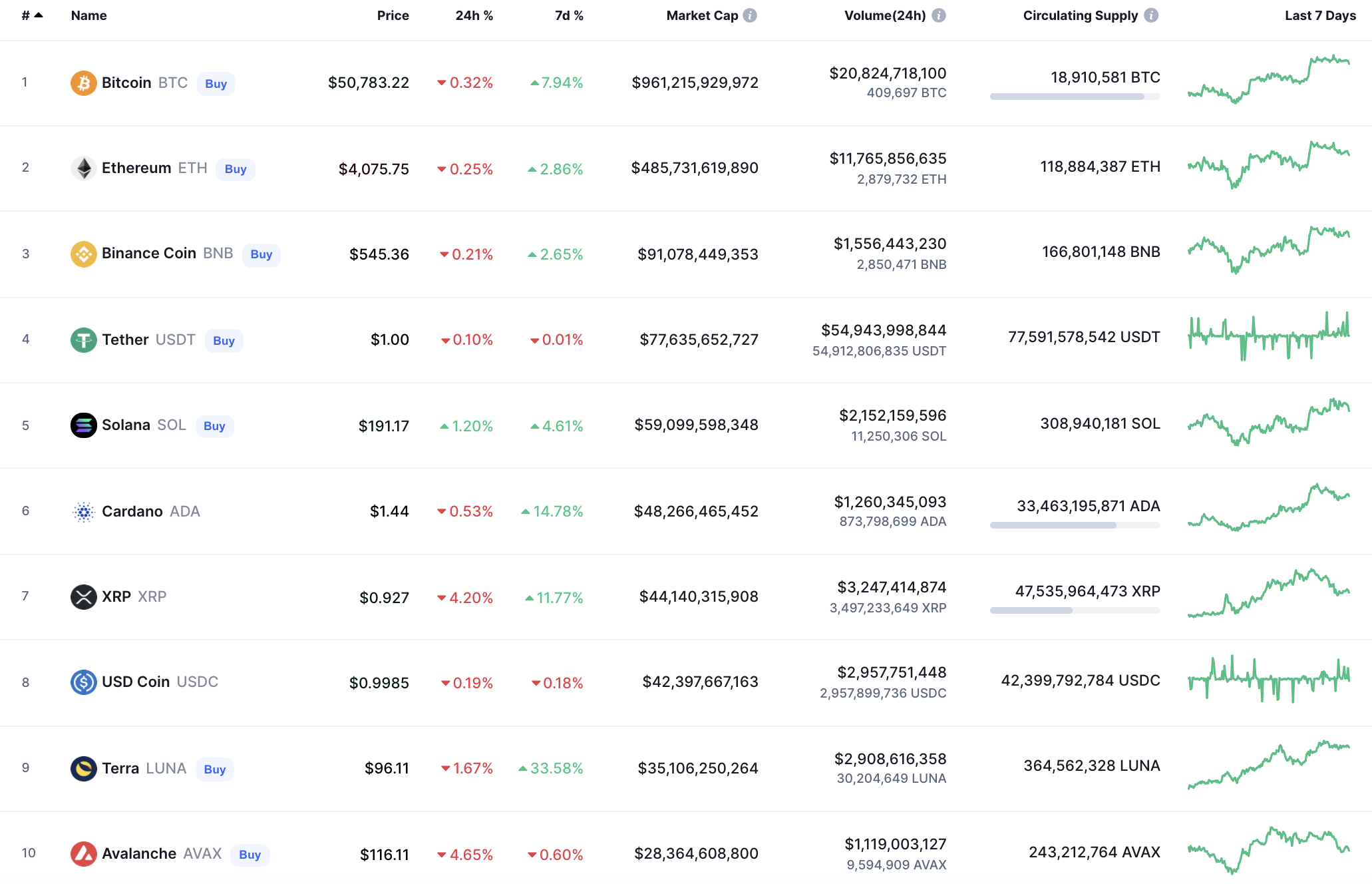Click the XRP black logo icon

tap(83, 596)
